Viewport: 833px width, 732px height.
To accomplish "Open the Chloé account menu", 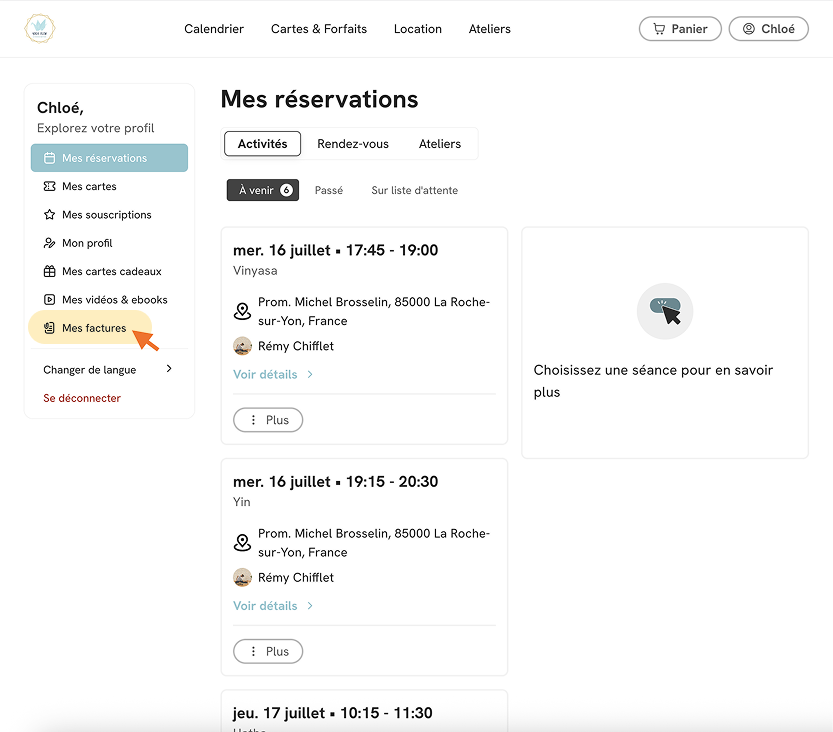I will [768, 29].
